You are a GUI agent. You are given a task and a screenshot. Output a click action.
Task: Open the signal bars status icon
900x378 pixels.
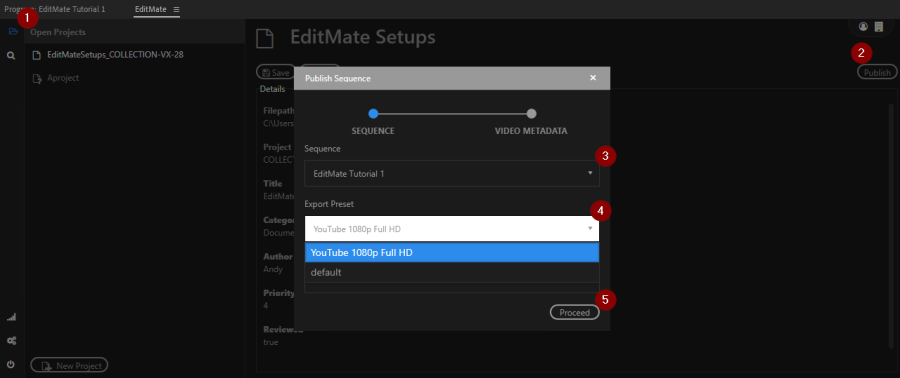point(11,317)
